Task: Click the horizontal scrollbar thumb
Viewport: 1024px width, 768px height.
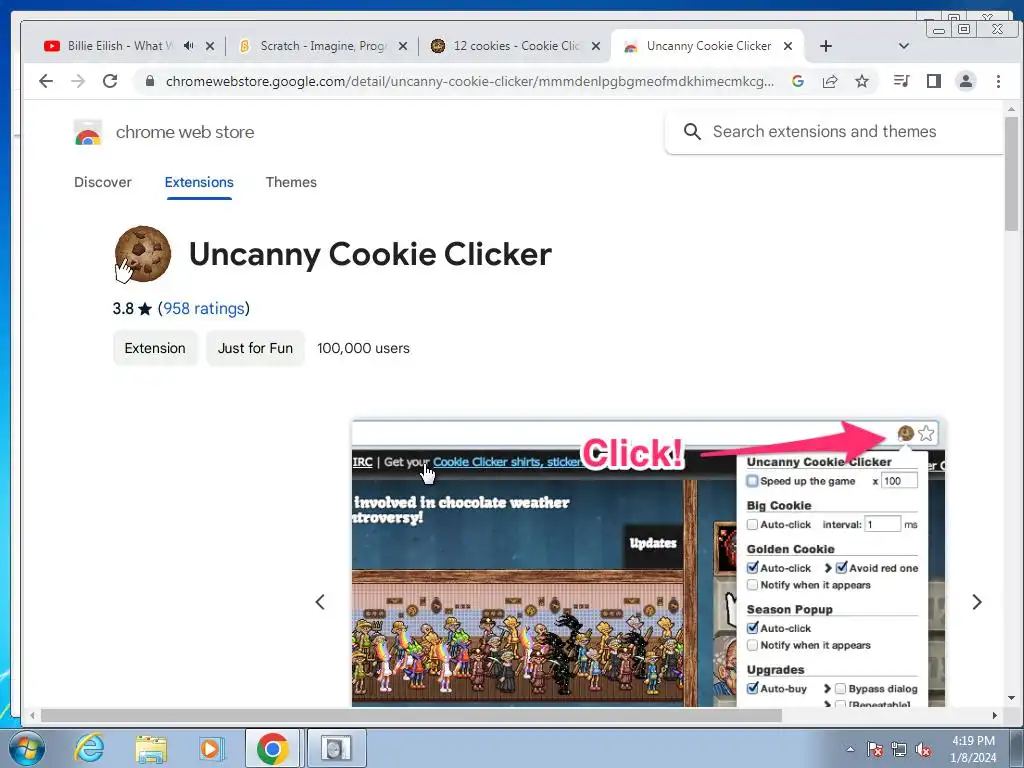Action: pos(411,715)
